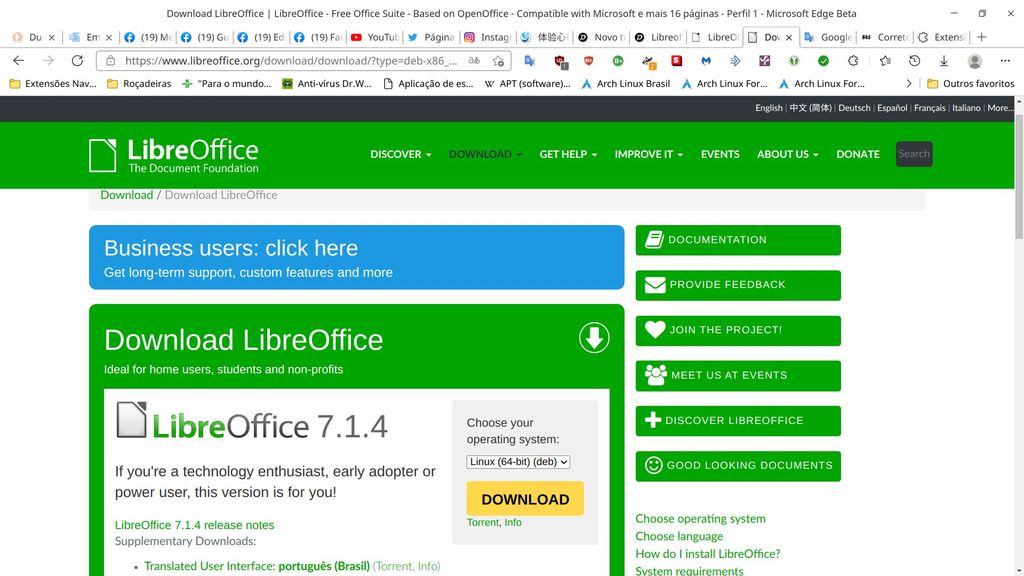The height and width of the screenshot is (576, 1024).
Task: Open the browser profile avatar
Action: 974,61
